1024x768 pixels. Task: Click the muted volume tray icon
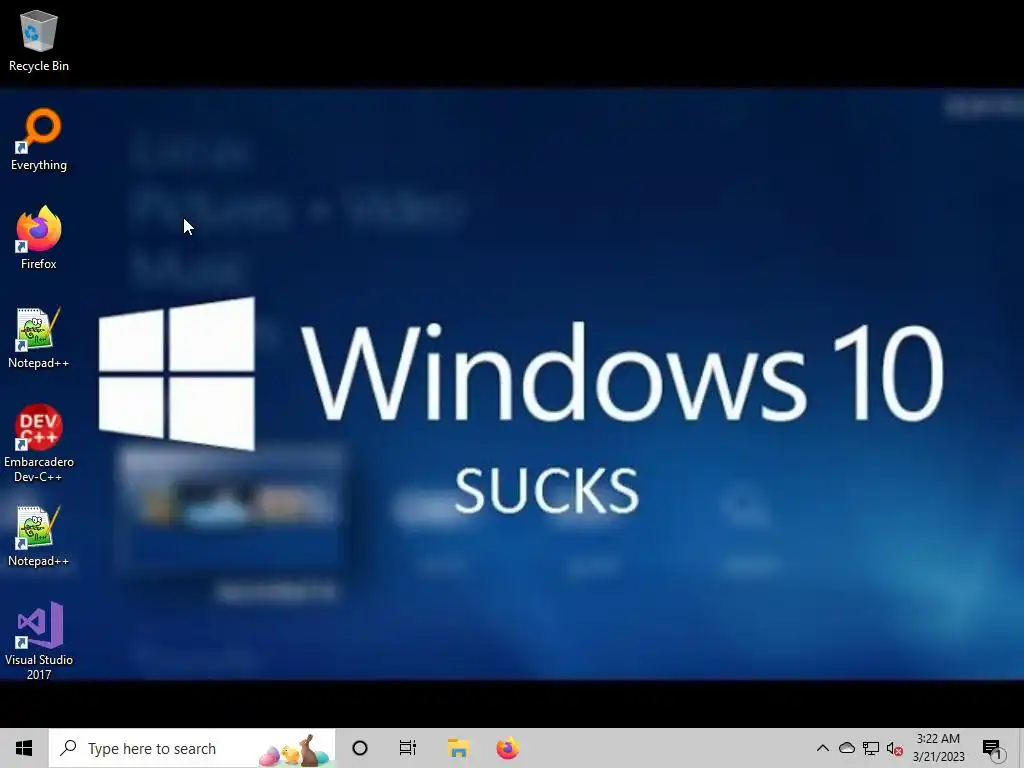click(894, 748)
